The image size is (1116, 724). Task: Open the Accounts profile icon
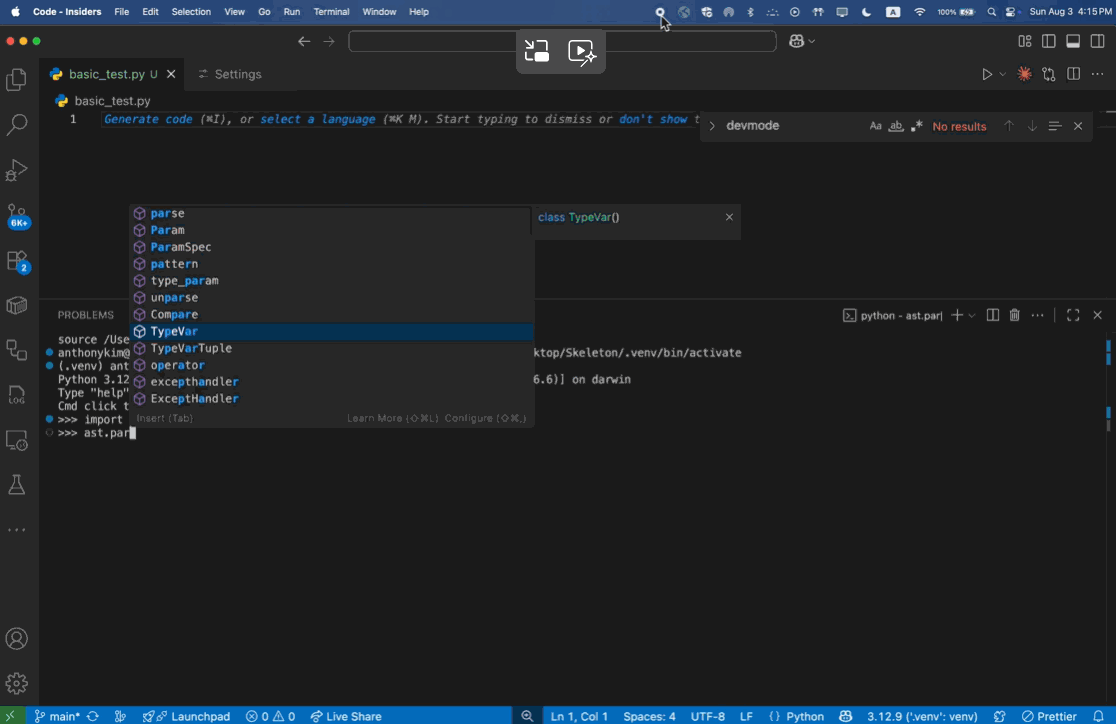coord(17,639)
